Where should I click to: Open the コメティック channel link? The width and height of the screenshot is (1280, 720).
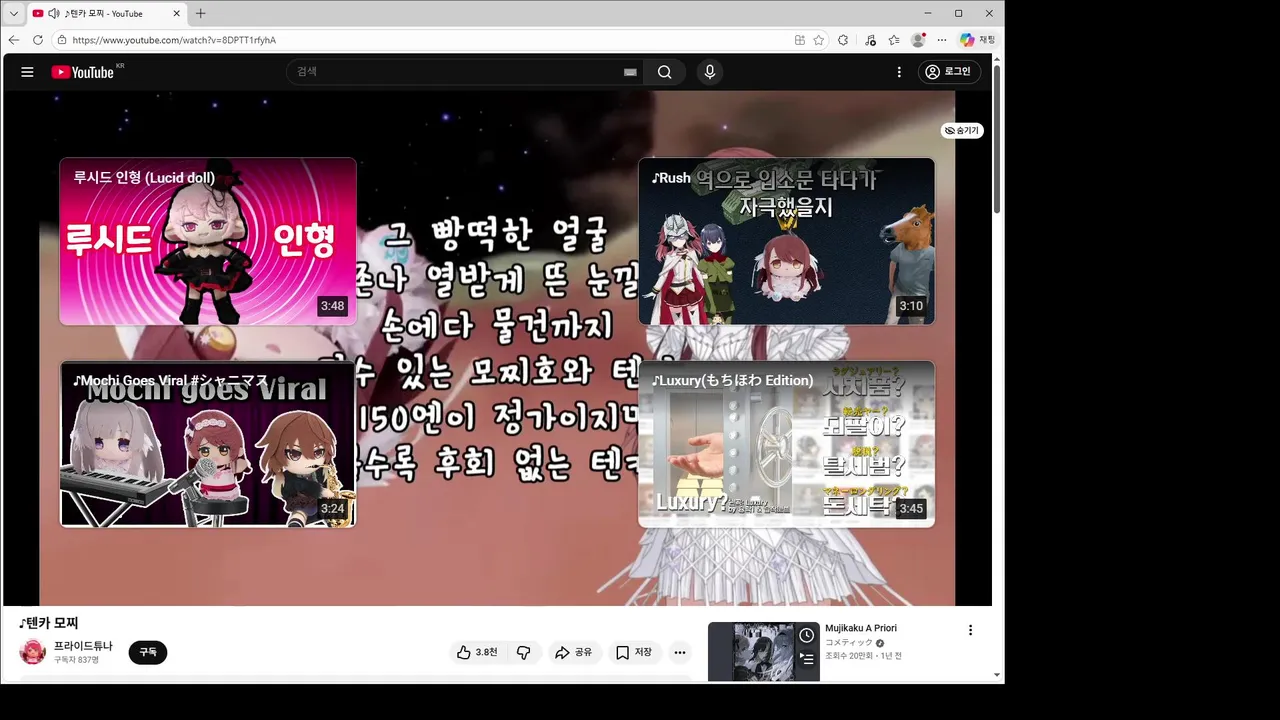pyautogui.click(x=849, y=642)
